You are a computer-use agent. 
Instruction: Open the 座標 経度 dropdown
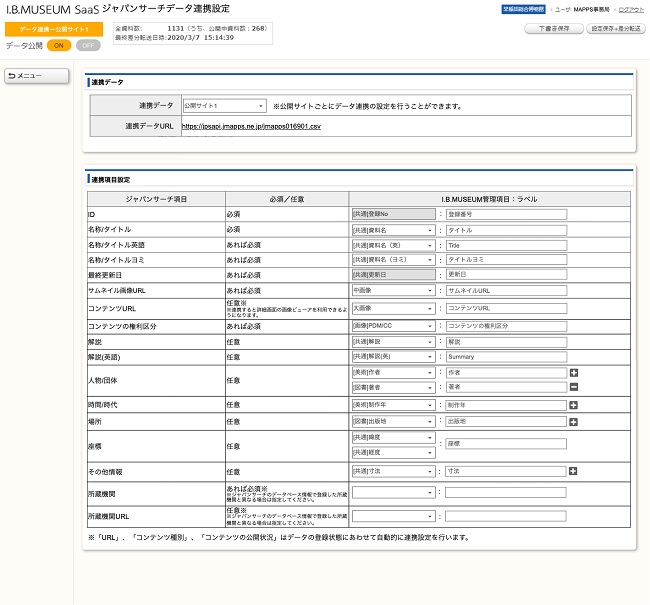(x=393, y=452)
